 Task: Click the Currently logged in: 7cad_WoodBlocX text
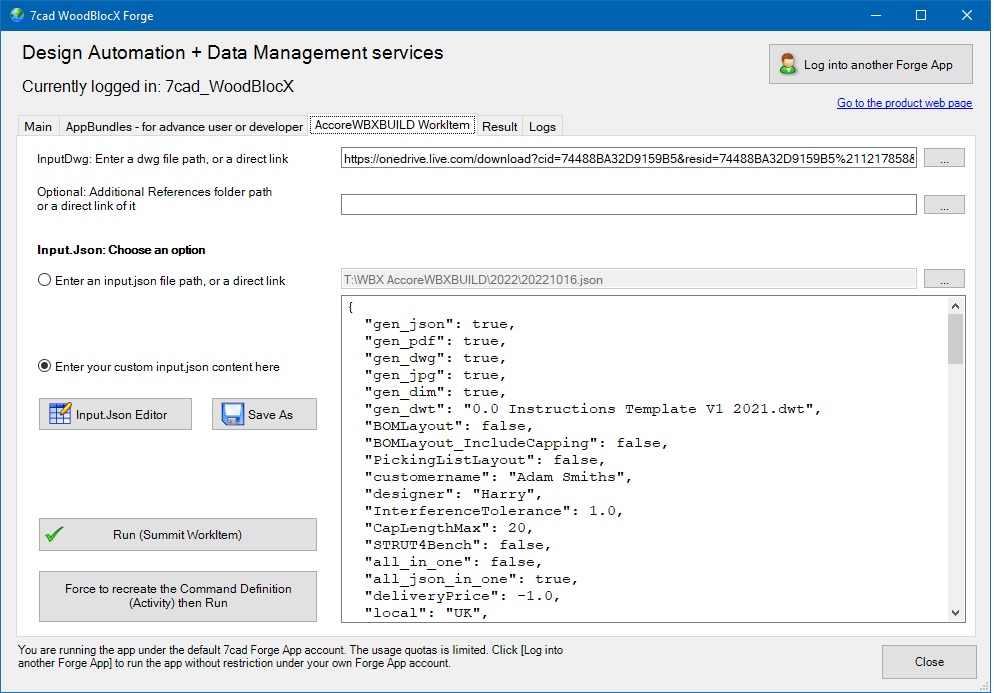click(158, 86)
